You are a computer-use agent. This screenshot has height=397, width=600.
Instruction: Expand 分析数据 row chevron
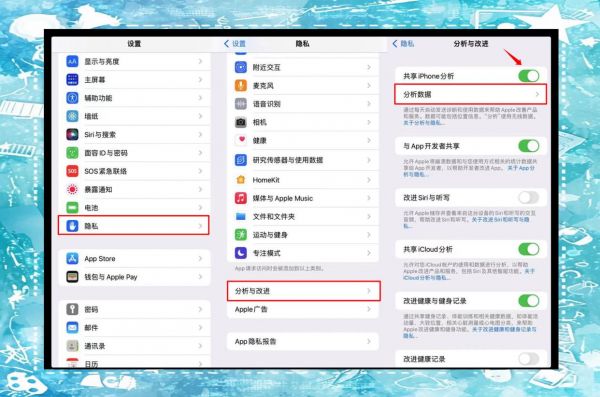(x=538, y=94)
